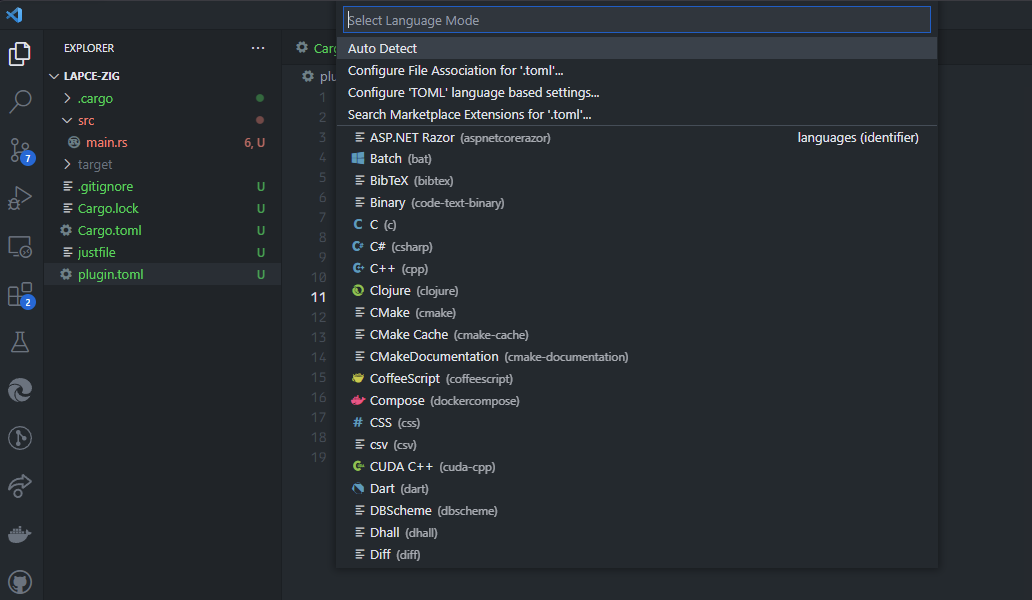Click the Docker sidebar icon
The width and height of the screenshot is (1032, 600).
click(x=21, y=533)
